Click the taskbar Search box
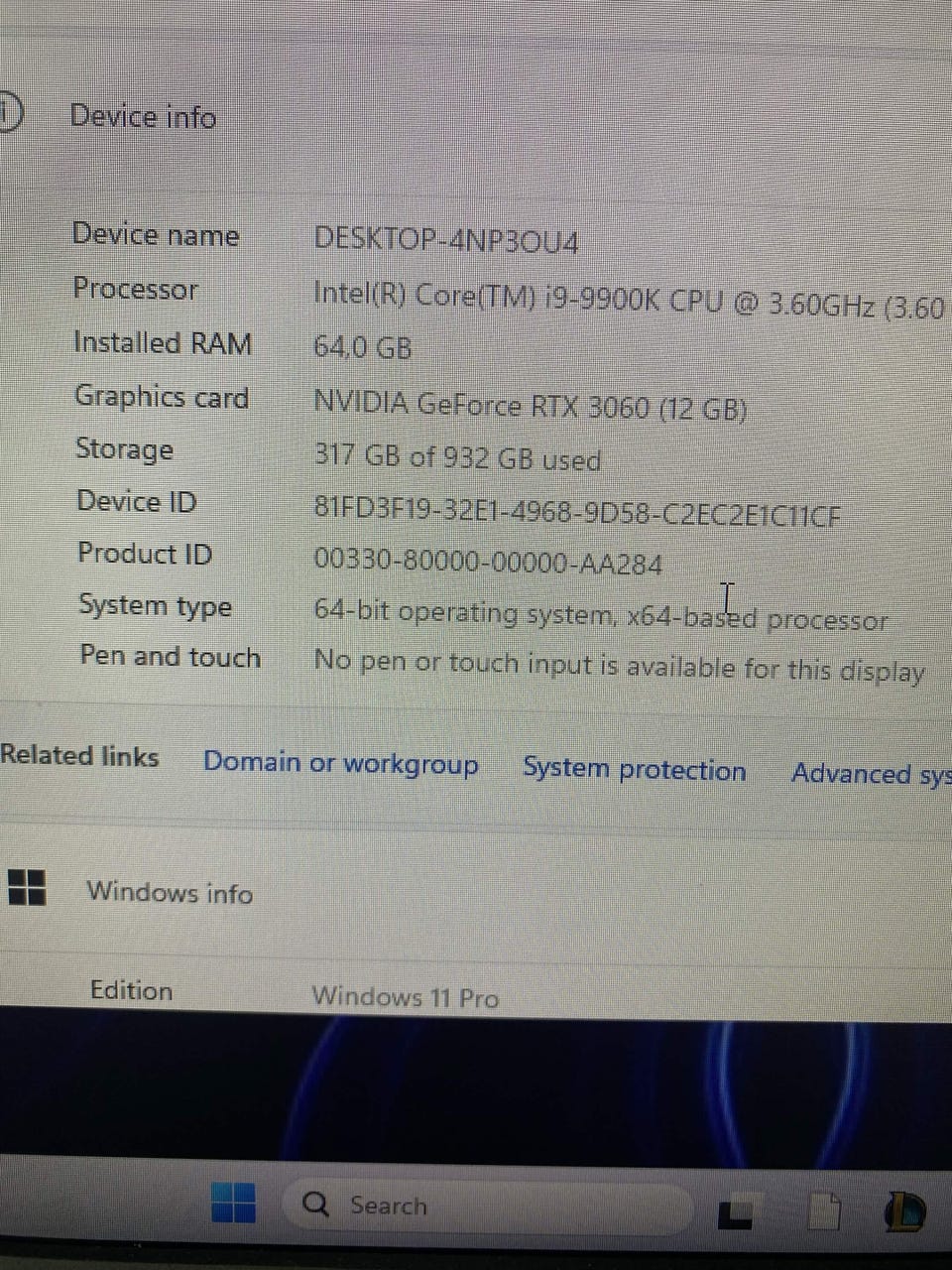The height and width of the screenshot is (1270, 952). (486, 1206)
